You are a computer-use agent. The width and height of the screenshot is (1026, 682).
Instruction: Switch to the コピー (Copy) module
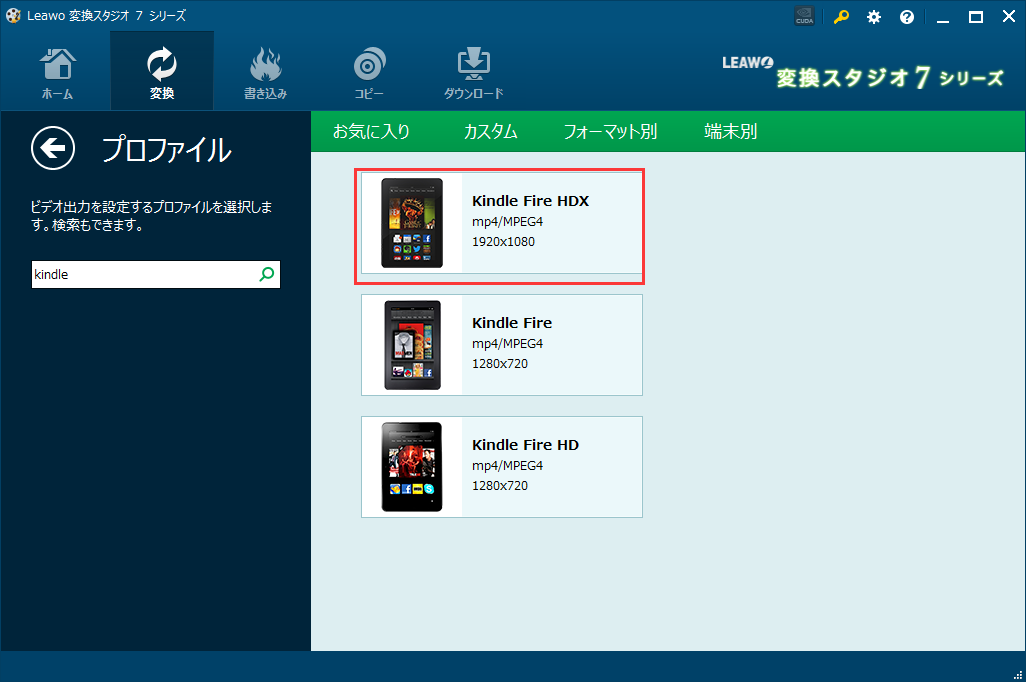(x=369, y=70)
